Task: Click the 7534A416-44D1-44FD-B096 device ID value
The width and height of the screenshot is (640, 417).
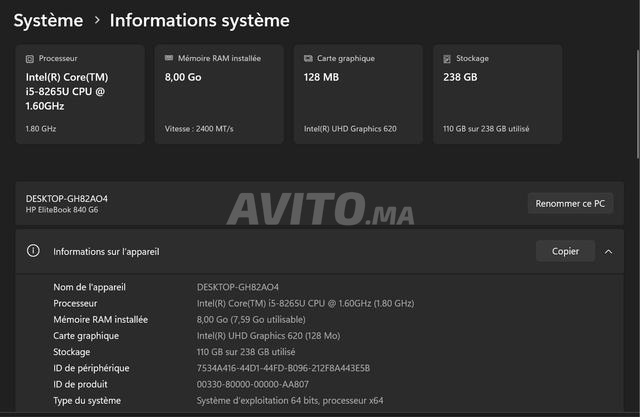Action: (x=283, y=368)
